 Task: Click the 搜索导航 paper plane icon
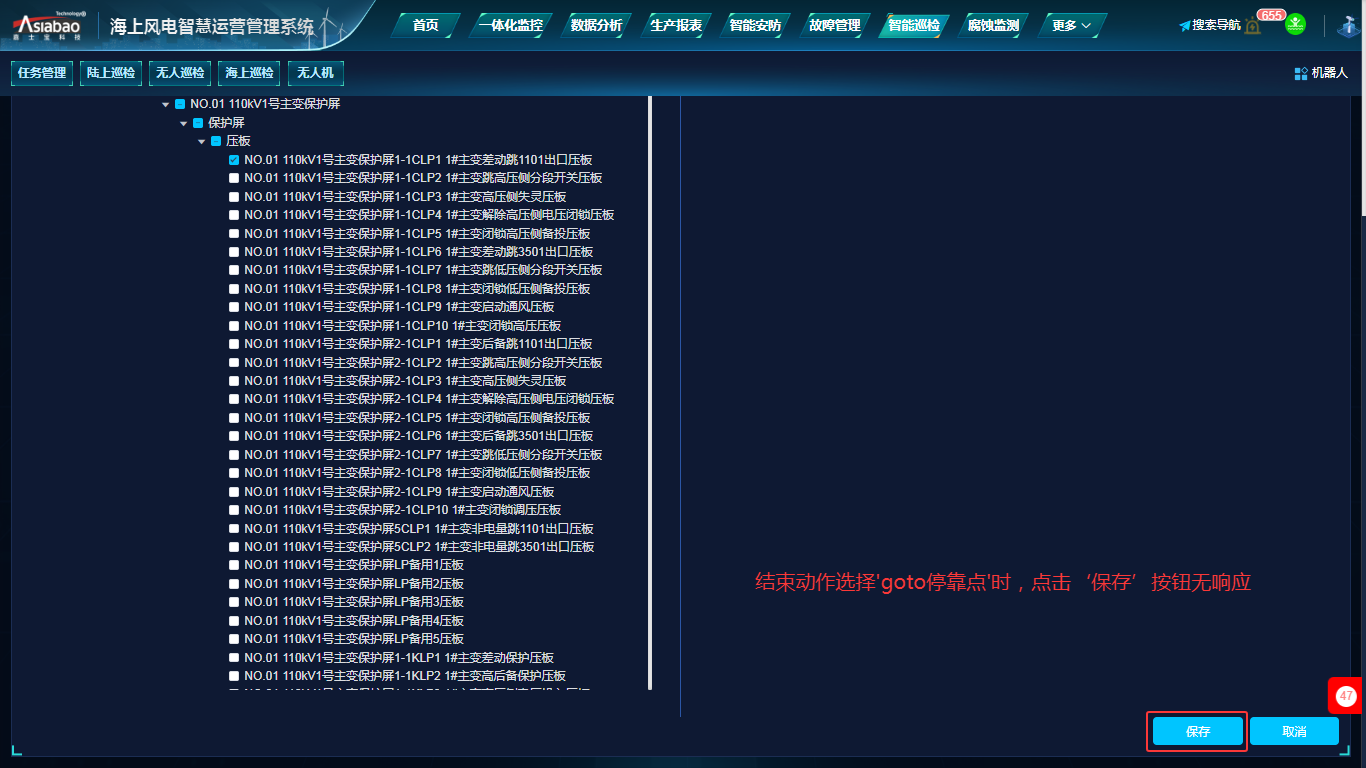click(1185, 26)
